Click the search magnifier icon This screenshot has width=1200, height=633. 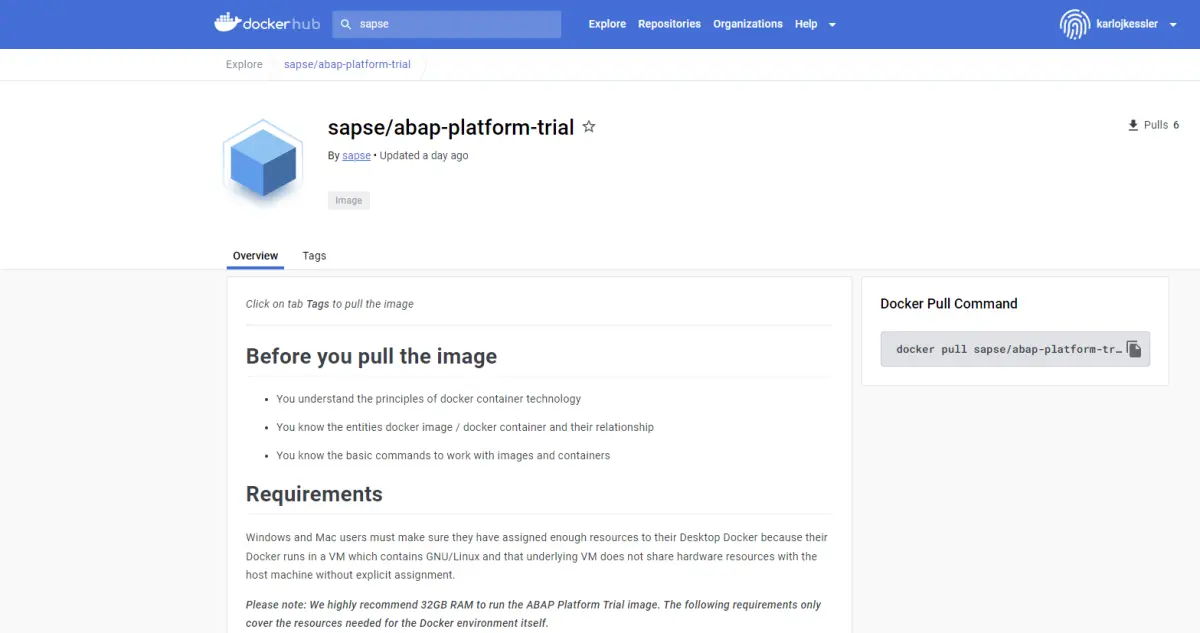346,24
